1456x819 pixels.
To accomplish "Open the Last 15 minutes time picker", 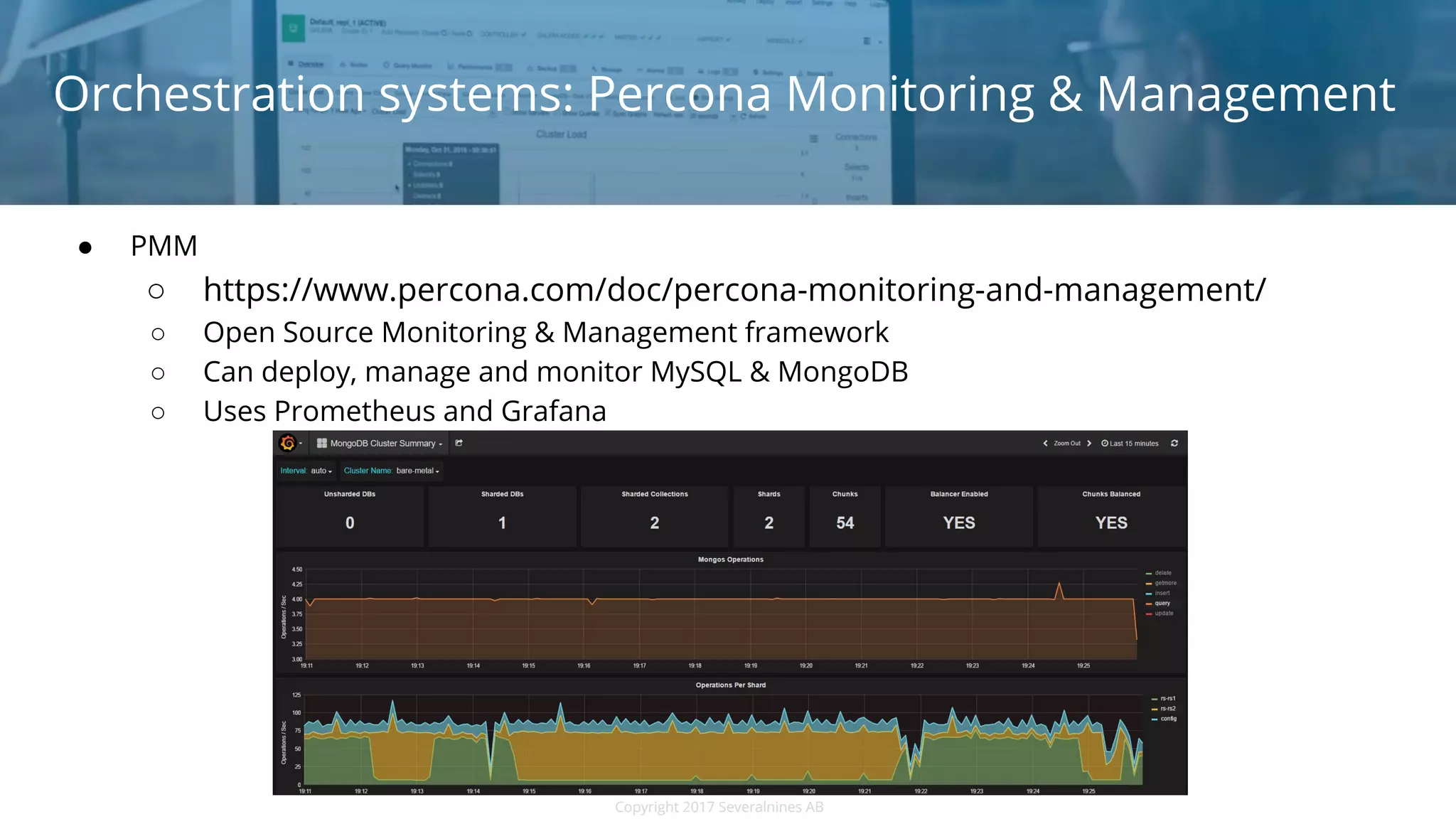I will click(x=1130, y=444).
